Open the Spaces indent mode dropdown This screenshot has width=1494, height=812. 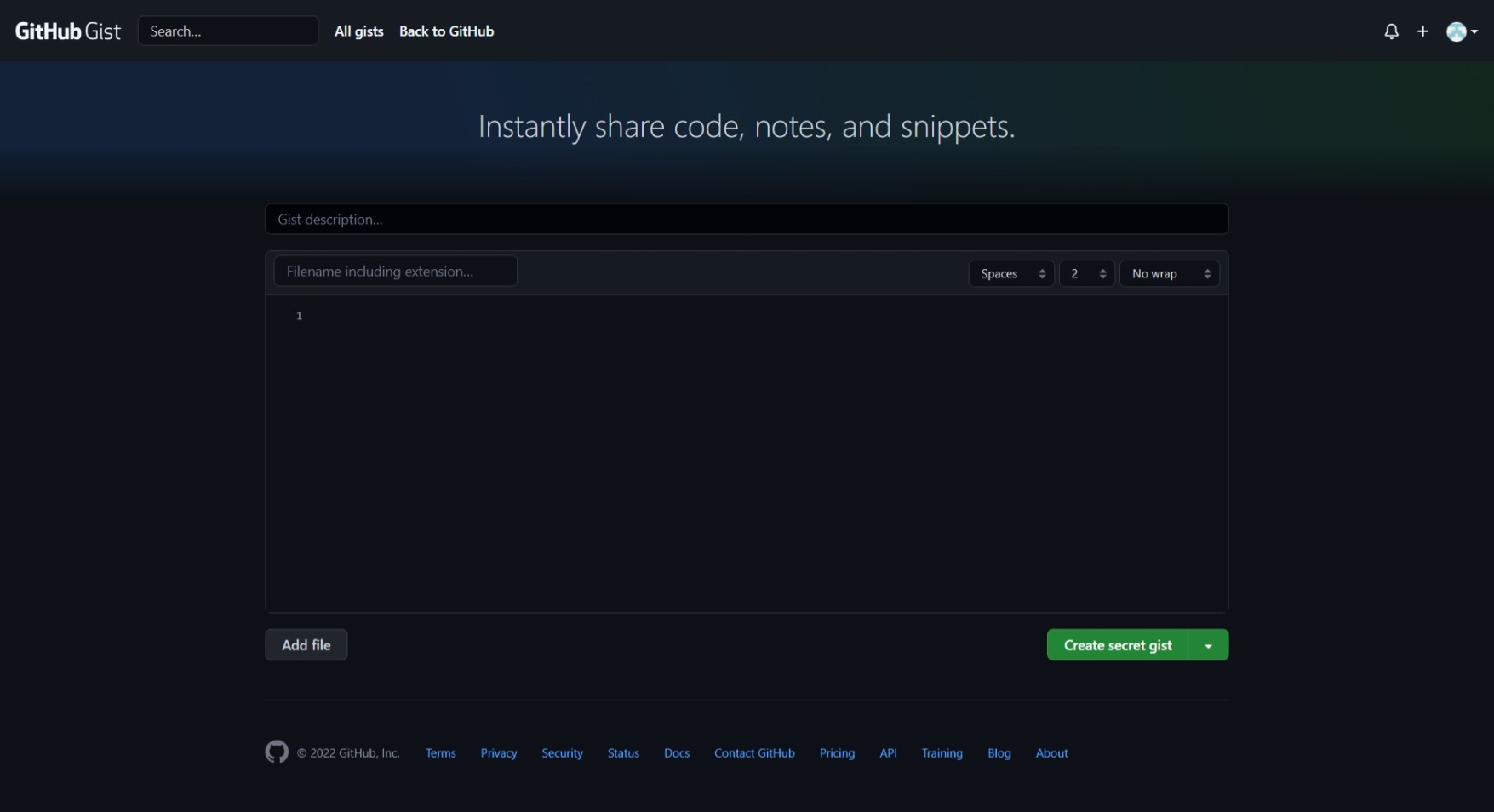coord(1011,273)
